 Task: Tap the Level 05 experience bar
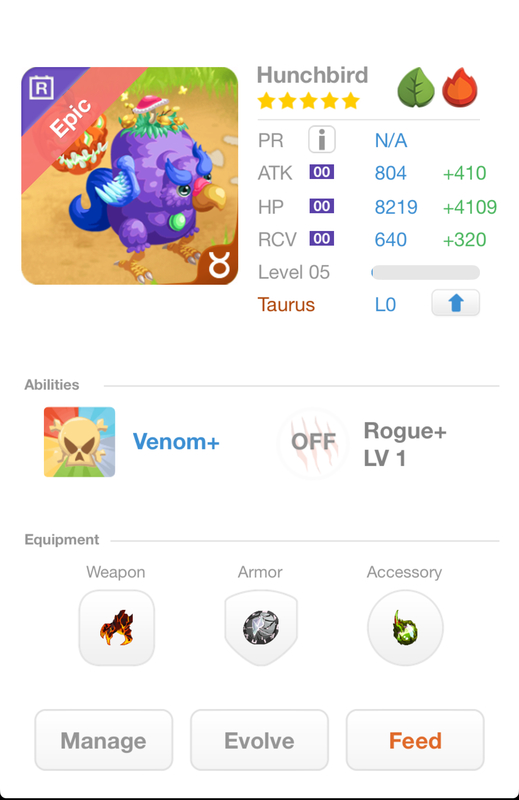coord(426,272)
